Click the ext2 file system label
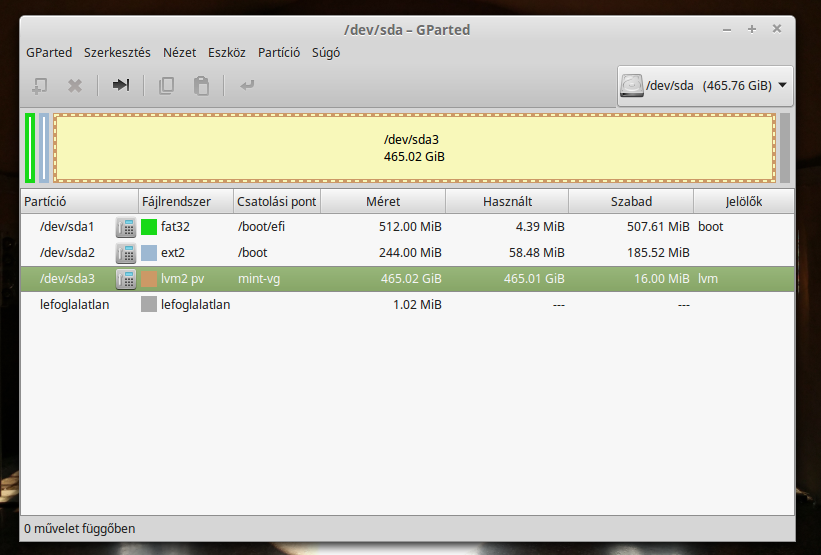This screenshot has height=555, width=821. 173,253
